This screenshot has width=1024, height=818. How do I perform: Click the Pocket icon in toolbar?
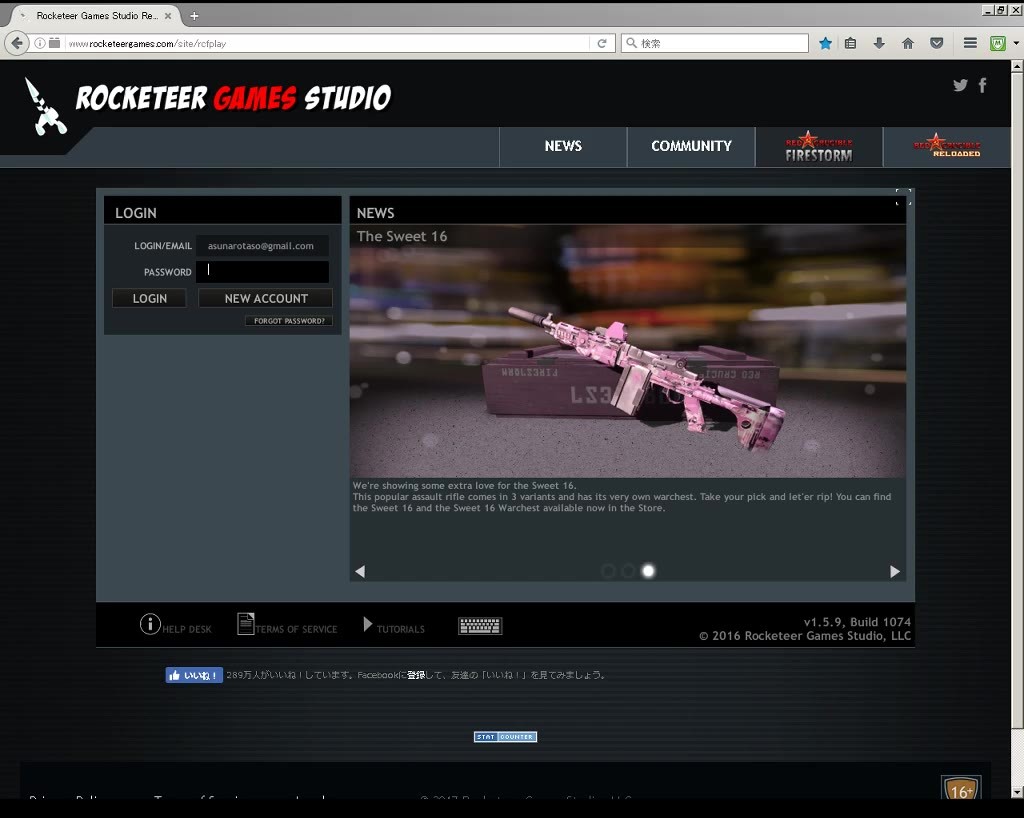pyautogui.click(x=936, y=43)
